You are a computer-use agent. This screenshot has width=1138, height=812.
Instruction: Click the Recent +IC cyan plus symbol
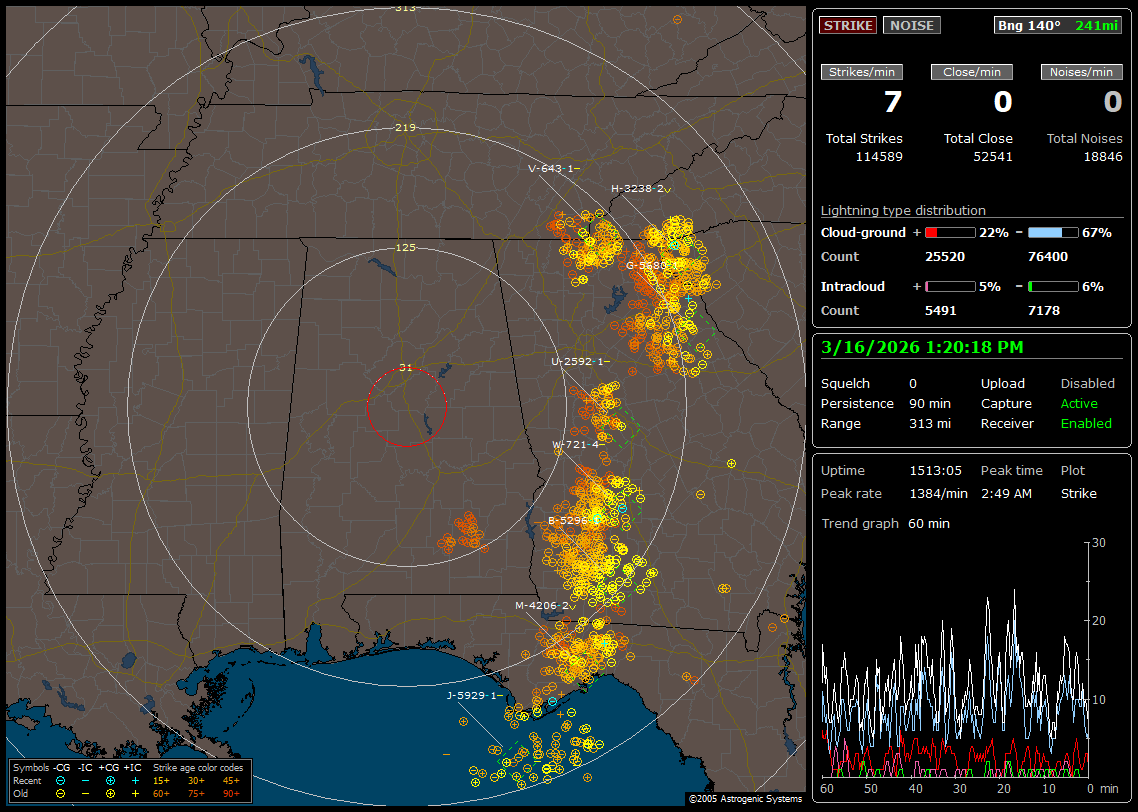click(135, 780)
